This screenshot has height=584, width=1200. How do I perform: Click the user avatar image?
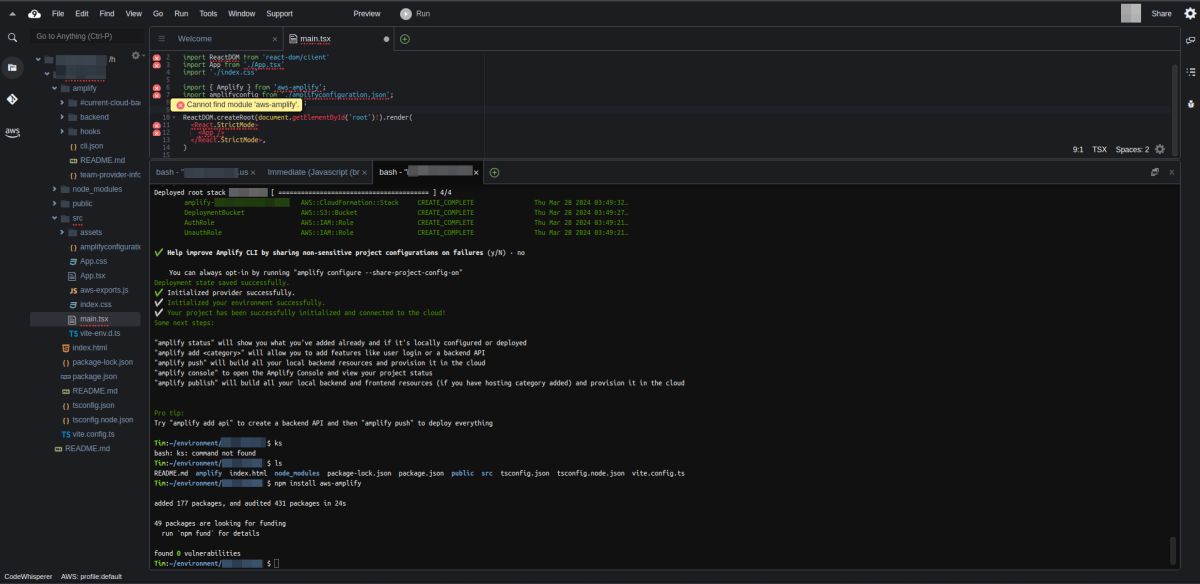pos(1131,13)
